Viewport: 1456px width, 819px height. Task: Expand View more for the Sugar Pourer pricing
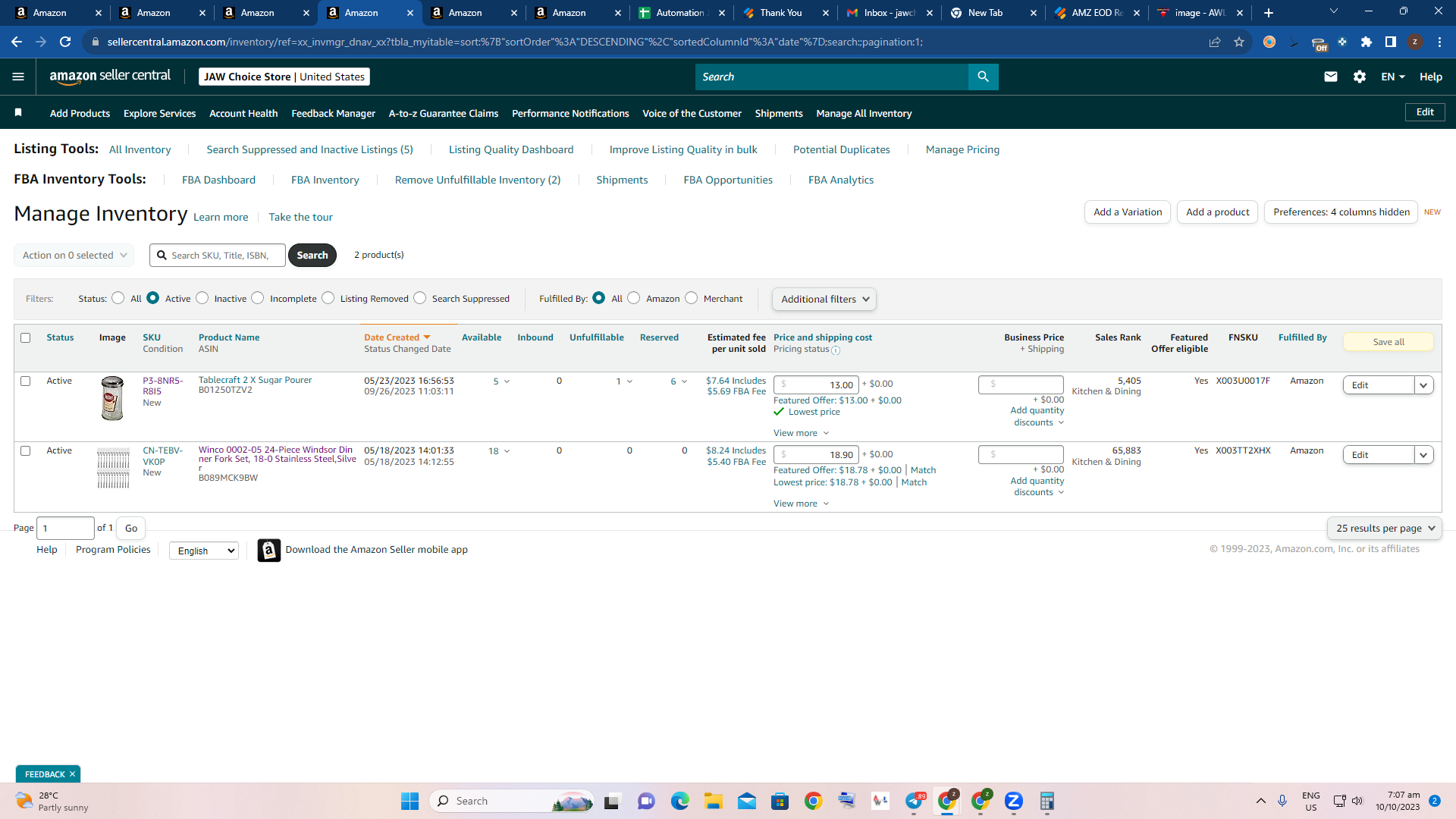pyautogui.click(x=802, y=433)
